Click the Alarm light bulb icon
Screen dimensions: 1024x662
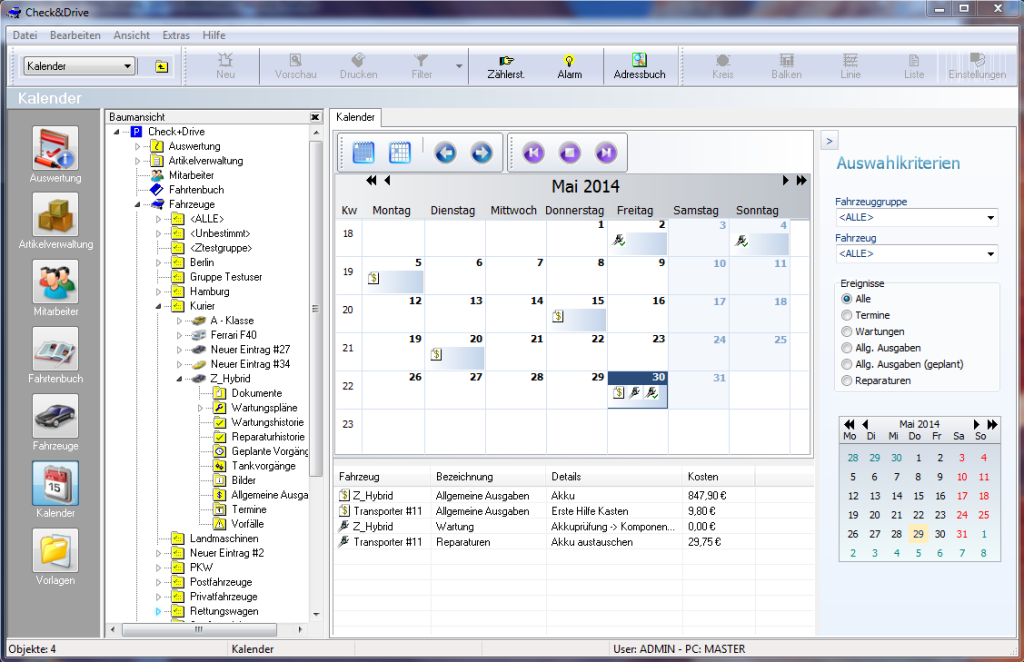569,61
